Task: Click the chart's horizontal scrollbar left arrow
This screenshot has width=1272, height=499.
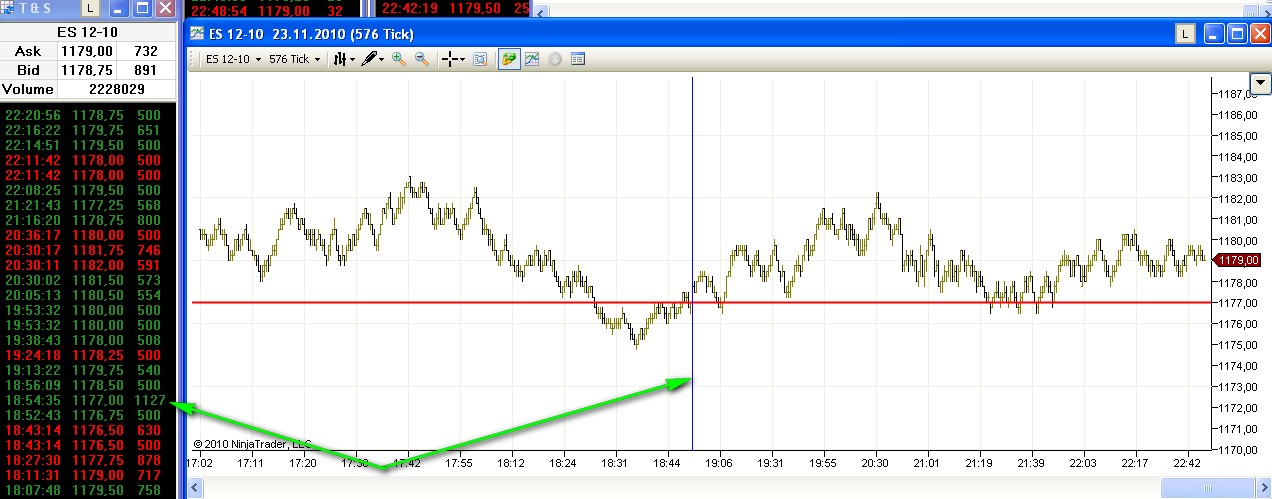Action: [197, 489]
